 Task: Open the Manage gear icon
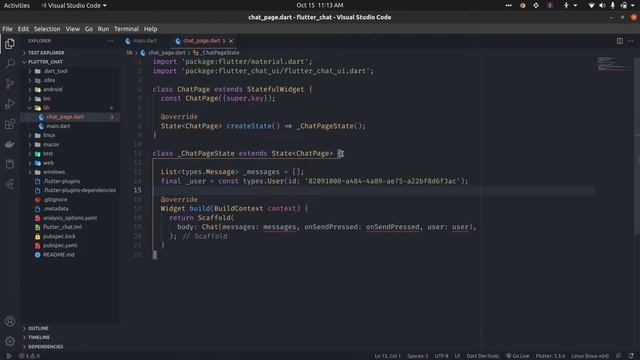10,341
